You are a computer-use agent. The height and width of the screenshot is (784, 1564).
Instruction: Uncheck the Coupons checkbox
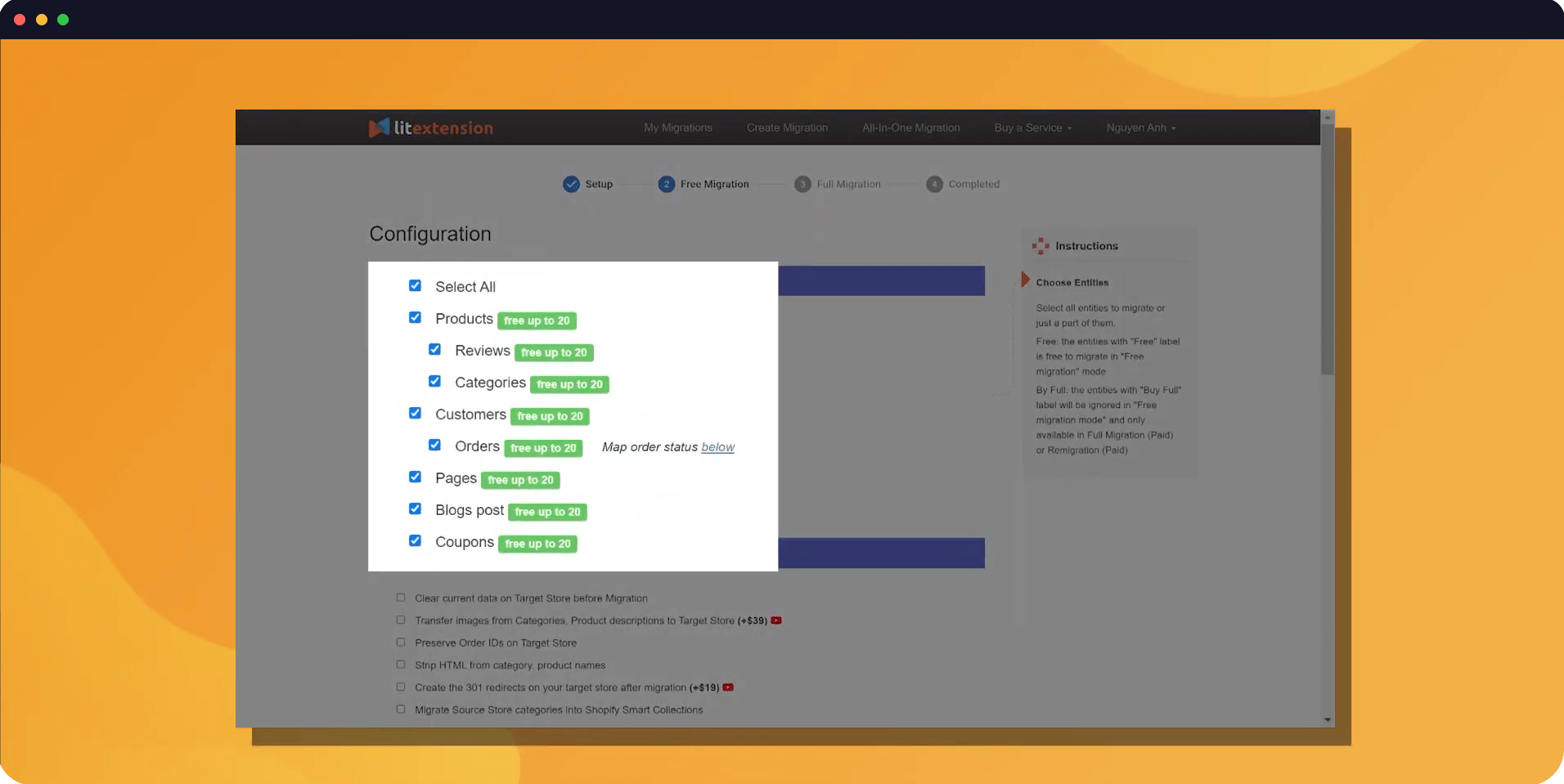tap(415, 540)
